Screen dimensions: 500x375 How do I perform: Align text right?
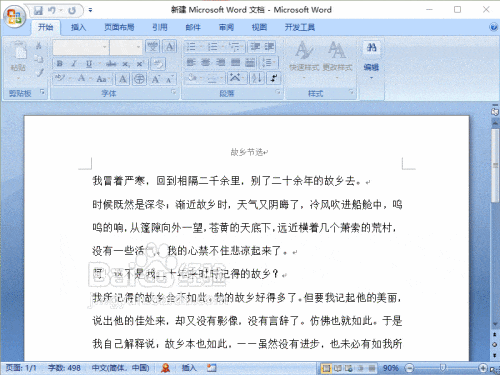(221, 62)
